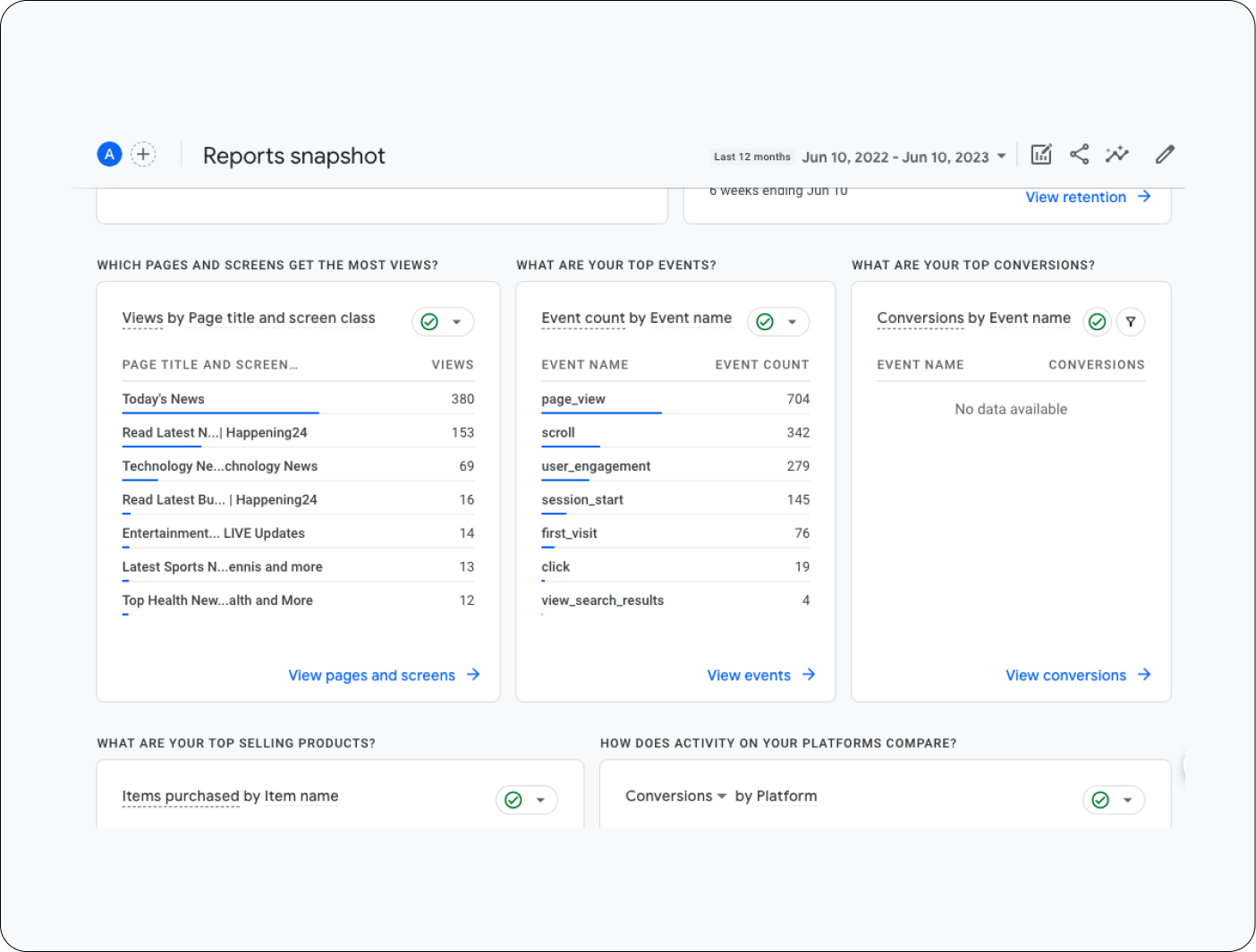The width and height of the screenshot is (1256, 952).
Task: Click arrow next to View conversions
Action: click(1144, 675)
